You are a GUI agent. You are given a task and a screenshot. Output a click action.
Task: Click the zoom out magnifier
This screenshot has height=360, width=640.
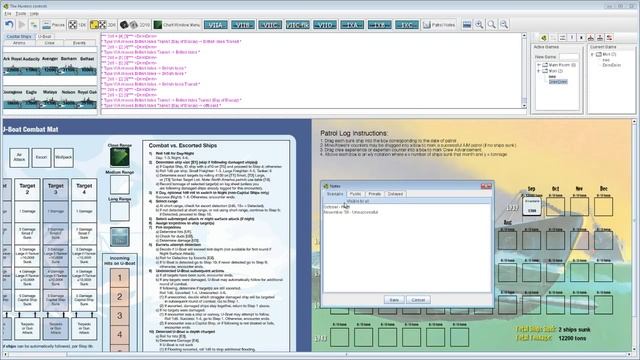tap(504, 25)
